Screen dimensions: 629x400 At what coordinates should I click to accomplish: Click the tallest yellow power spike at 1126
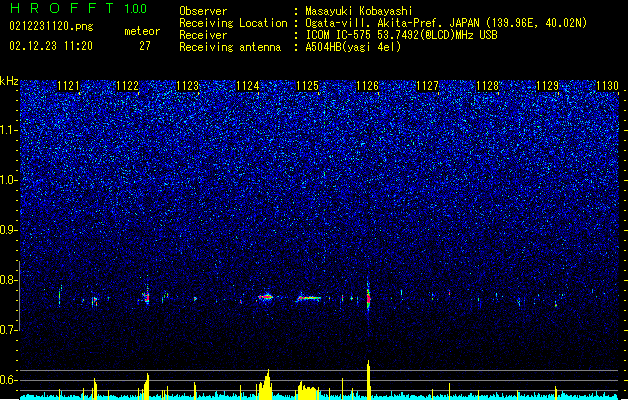(369, 380)
